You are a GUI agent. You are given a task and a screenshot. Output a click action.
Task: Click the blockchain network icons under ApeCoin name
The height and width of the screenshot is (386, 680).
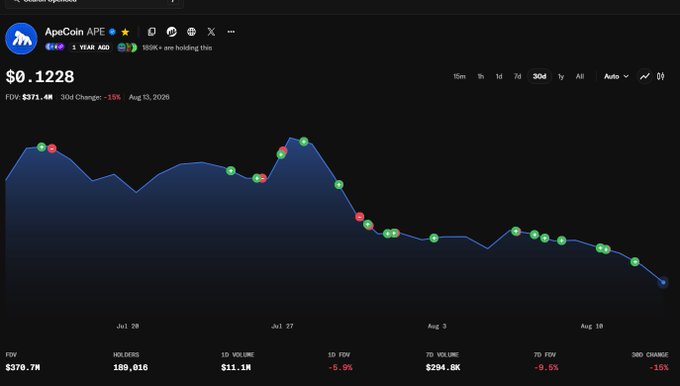(x=55, y=47)
